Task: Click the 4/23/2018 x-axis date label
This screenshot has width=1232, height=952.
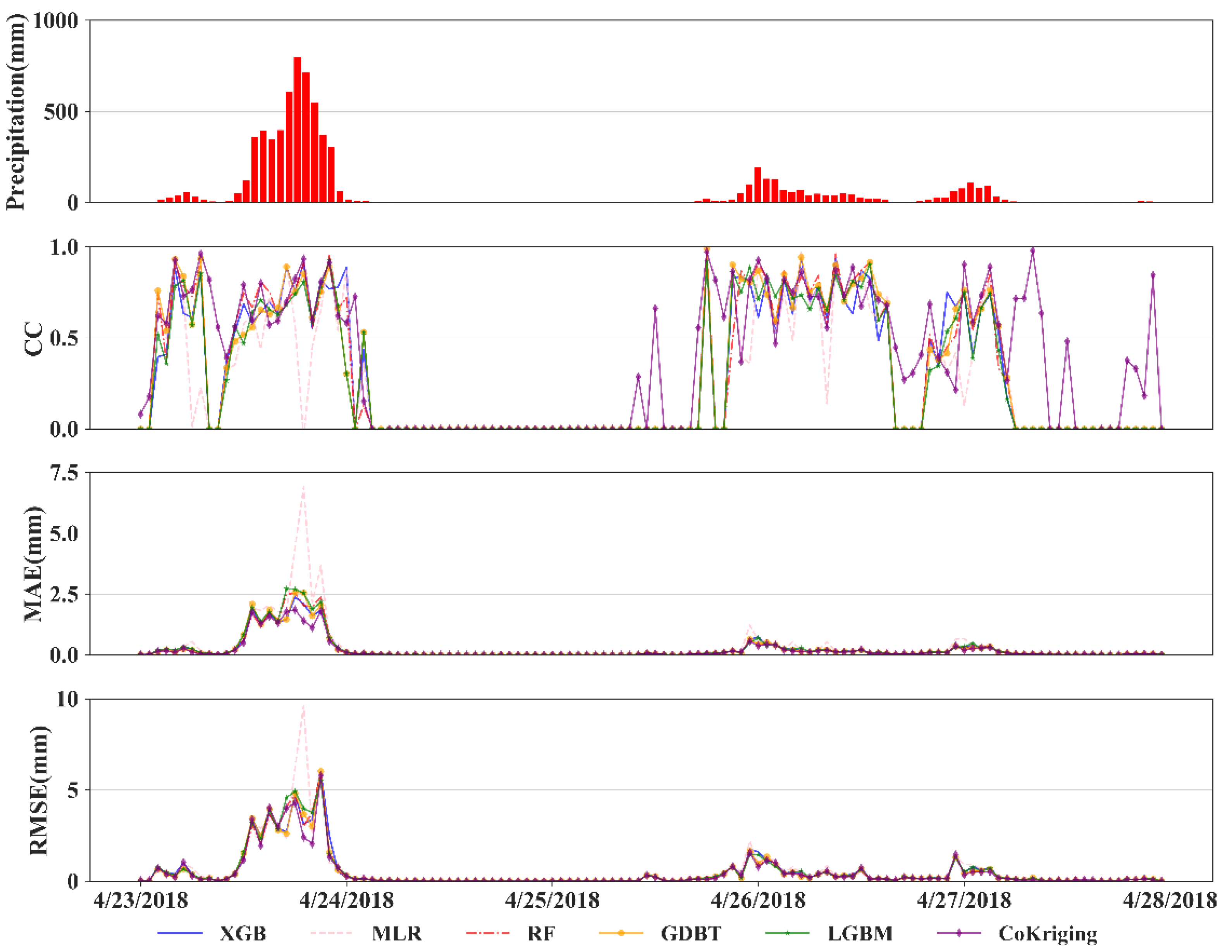Action: tap(141, 900)
